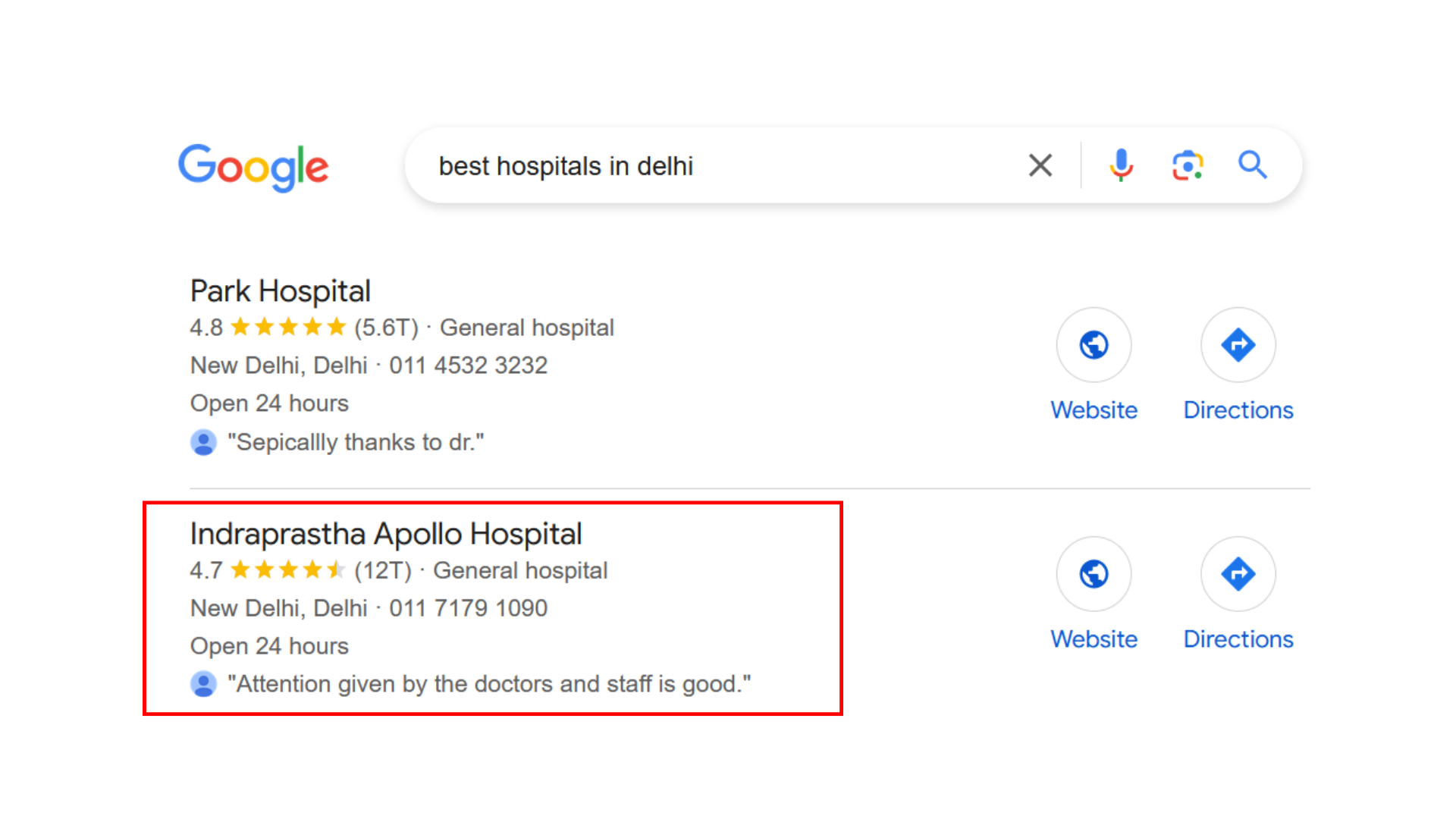The image size is (1456, 819).
Task: Click Park Hospital 4.8 star rating
Action: pos(268,328)
